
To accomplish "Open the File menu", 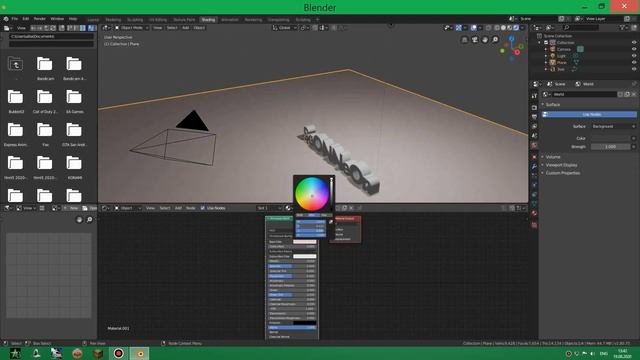I will tap(15, 19).
